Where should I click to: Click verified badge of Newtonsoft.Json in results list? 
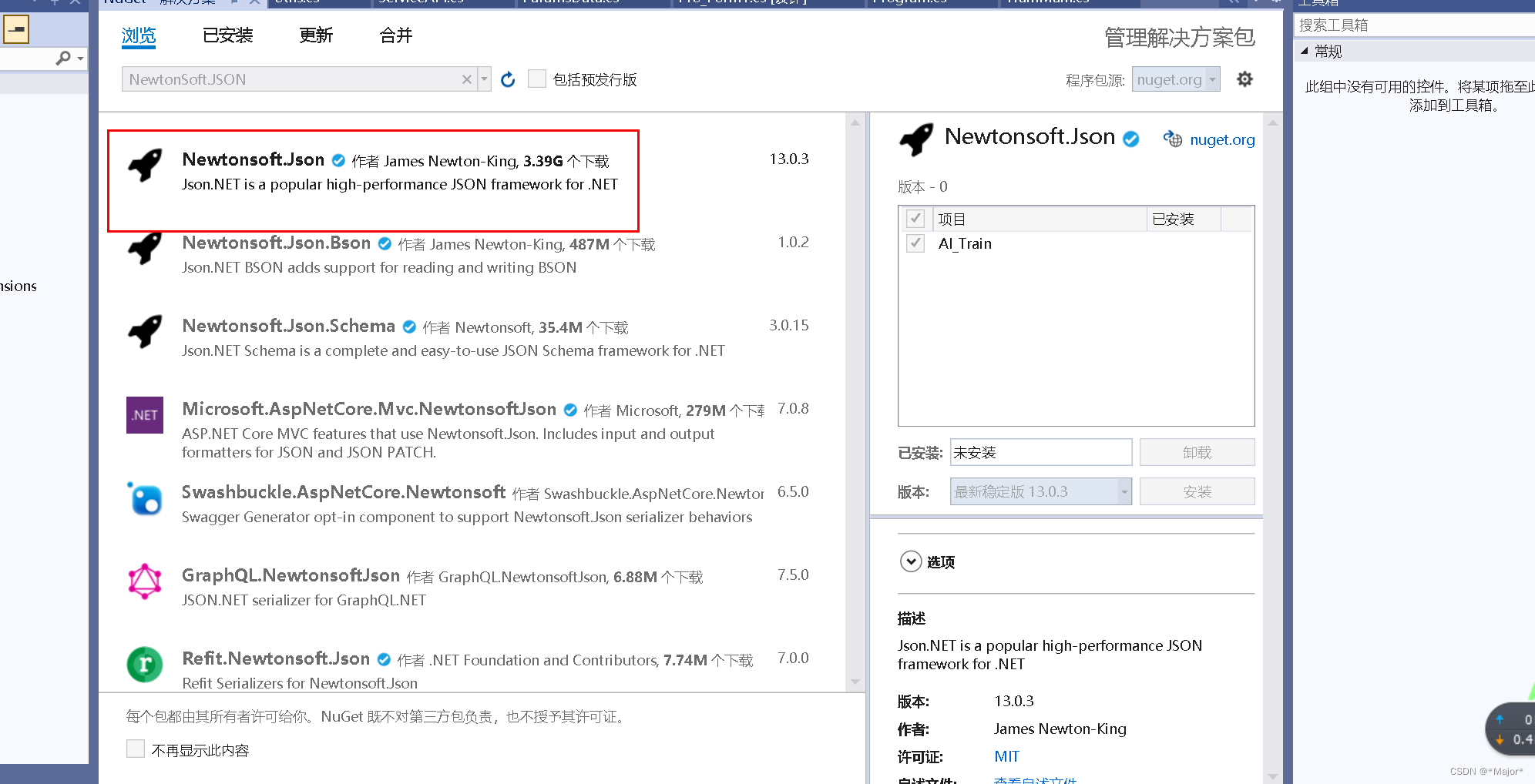pos(338,160)
